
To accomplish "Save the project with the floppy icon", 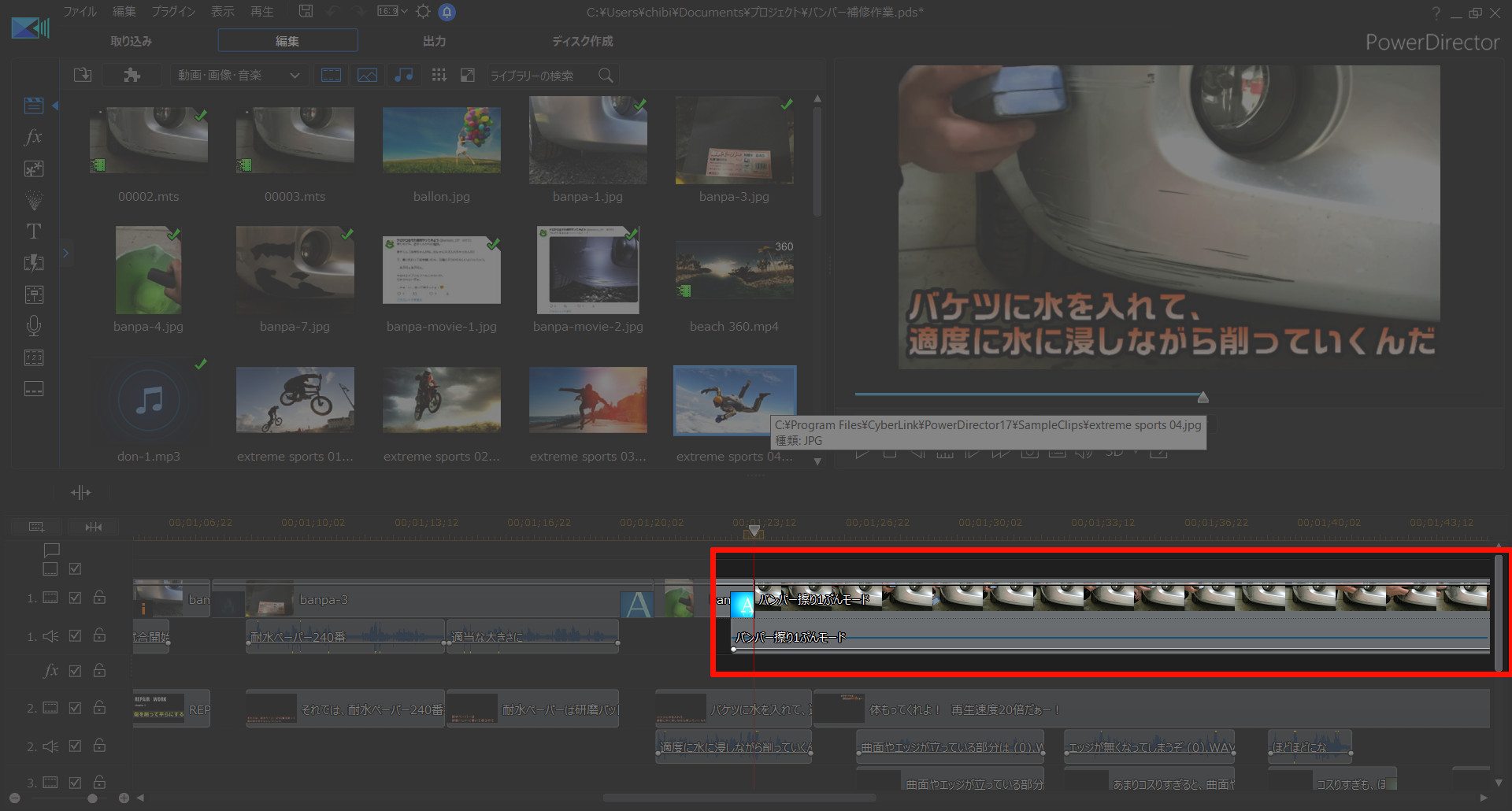I will tap(306, 11).
